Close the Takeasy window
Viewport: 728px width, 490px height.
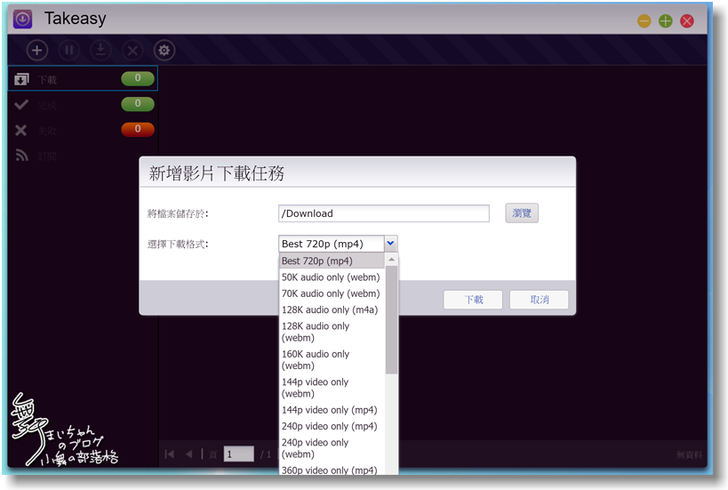(687, 21)
